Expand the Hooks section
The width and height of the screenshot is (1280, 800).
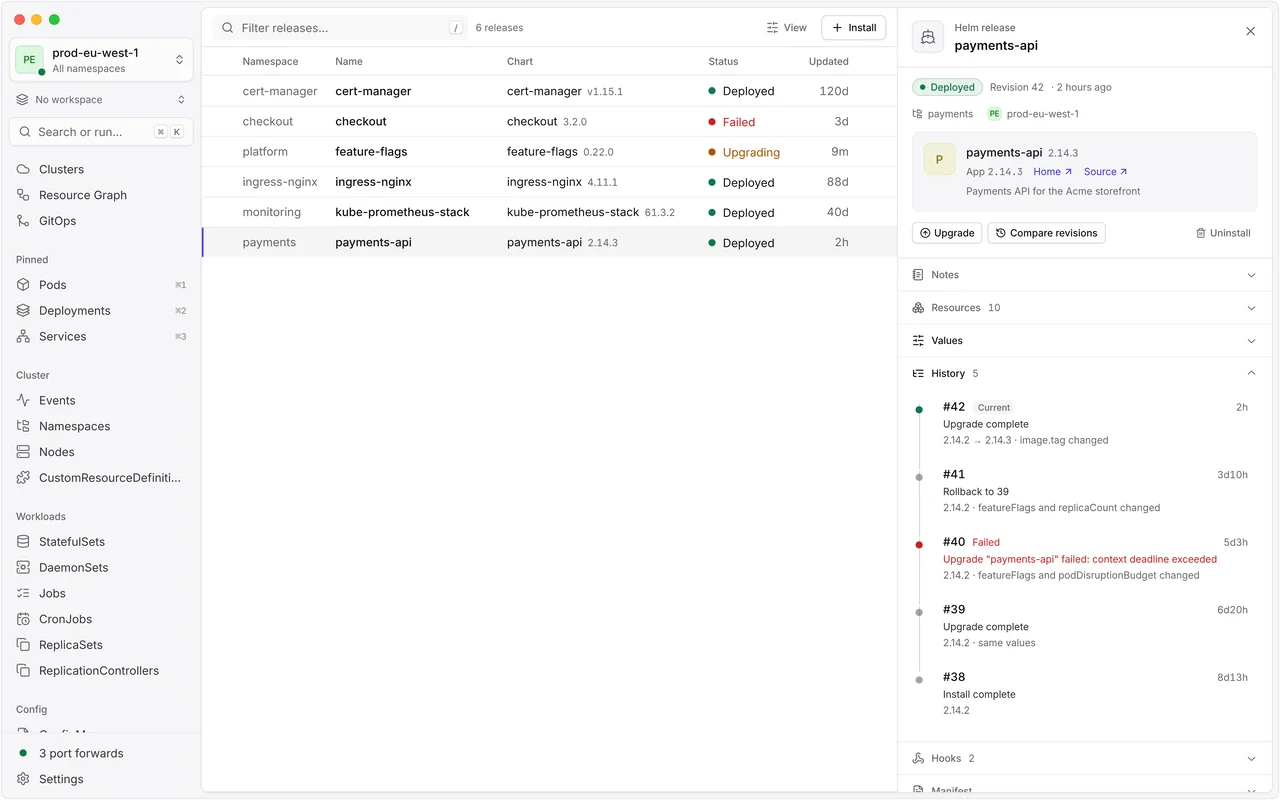pos(1085,759)
